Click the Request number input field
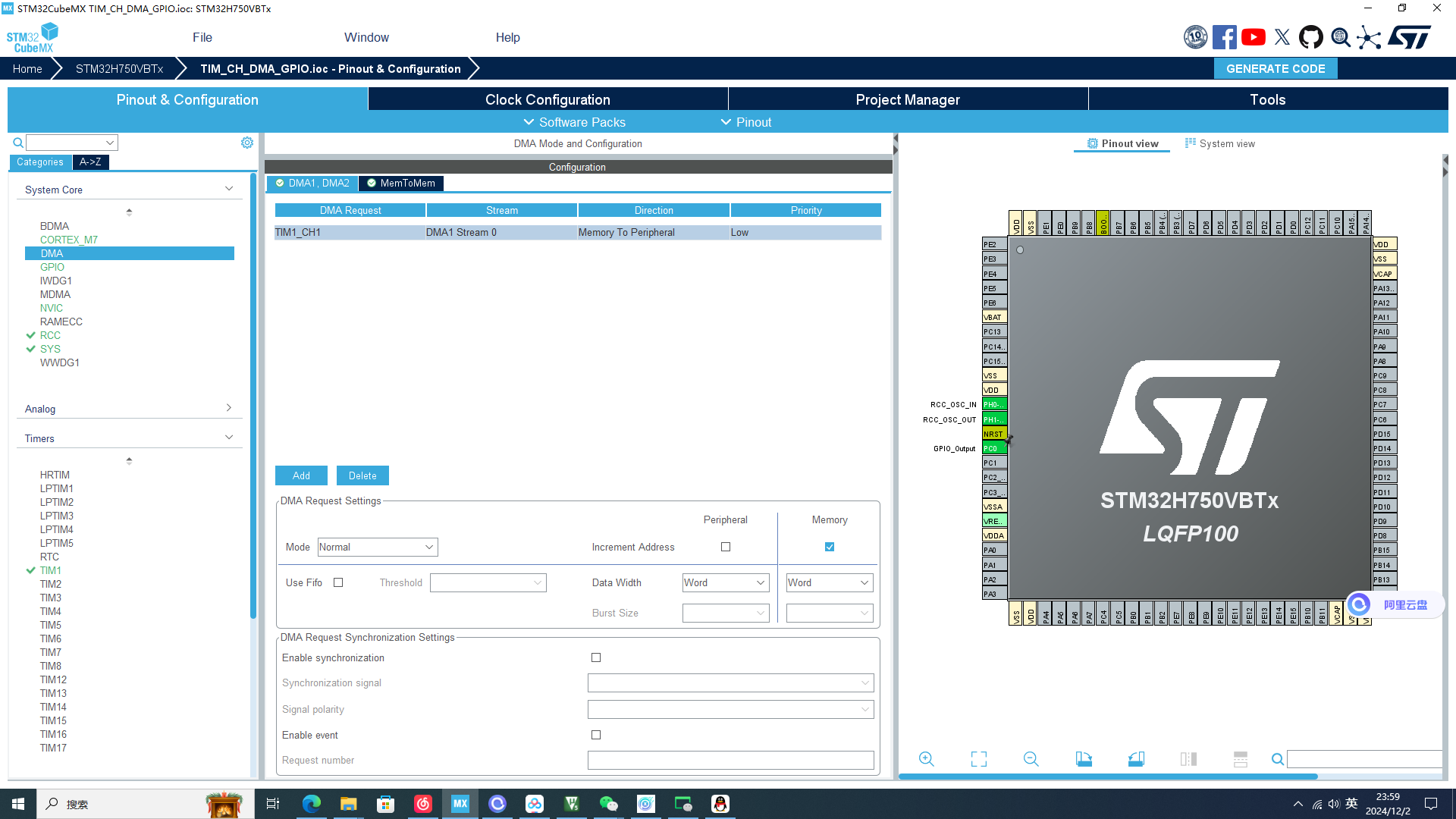Screen dimensions: 1456x819 [731, 760]
